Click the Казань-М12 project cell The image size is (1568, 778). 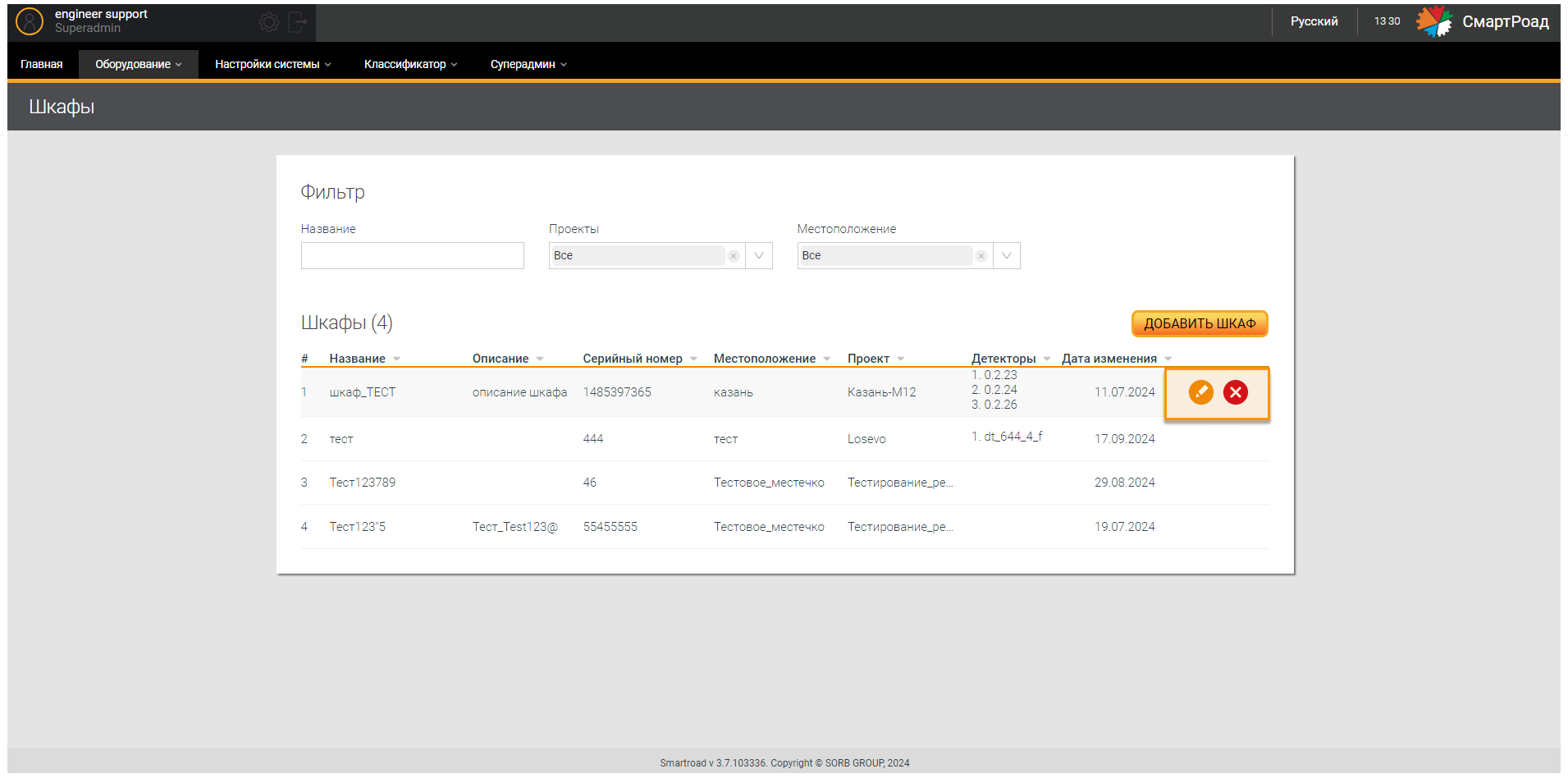pyautogui.click(x=882, y=392)
